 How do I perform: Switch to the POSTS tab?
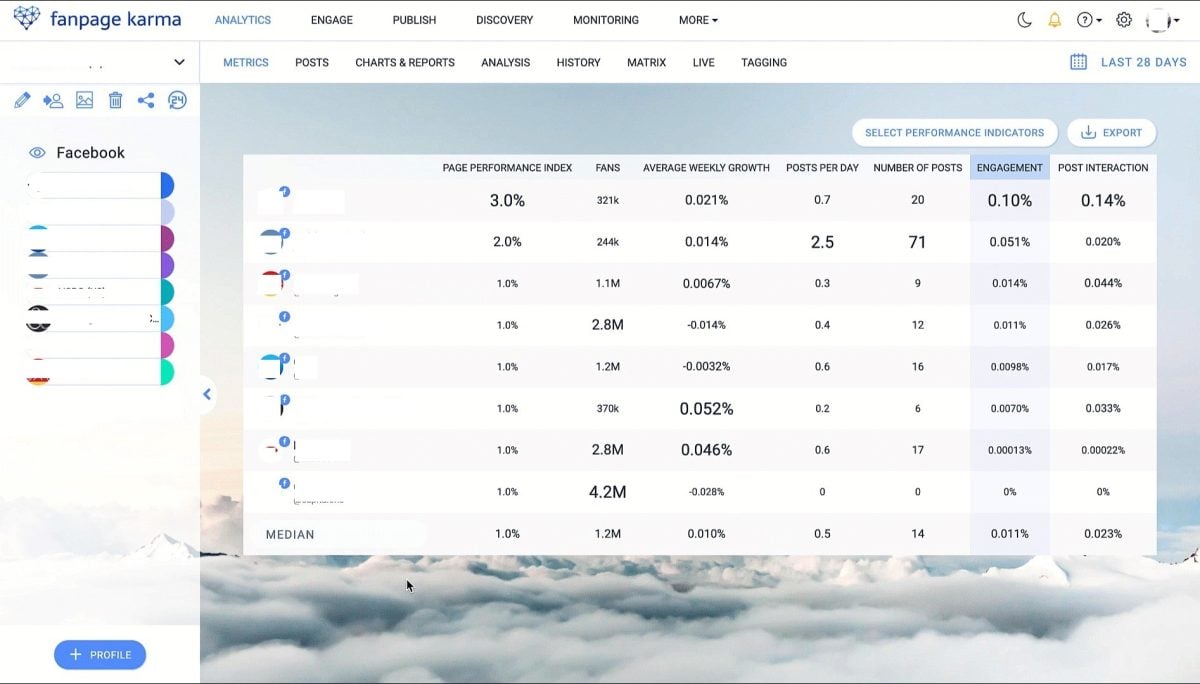point(312,62)
